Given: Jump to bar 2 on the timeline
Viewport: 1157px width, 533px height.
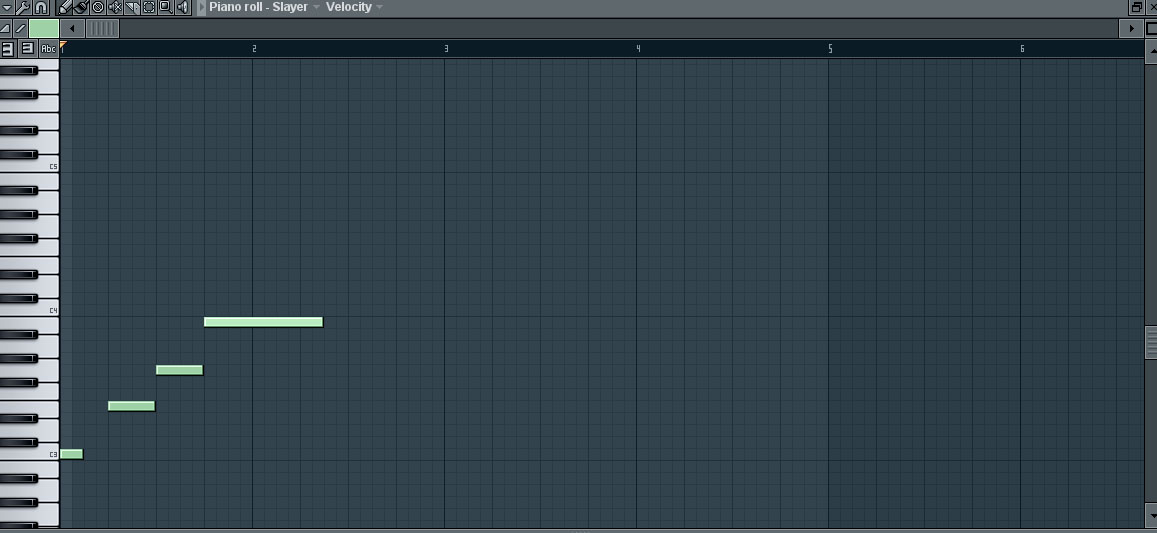Looking at the screenshot, I should coord(254,49).
